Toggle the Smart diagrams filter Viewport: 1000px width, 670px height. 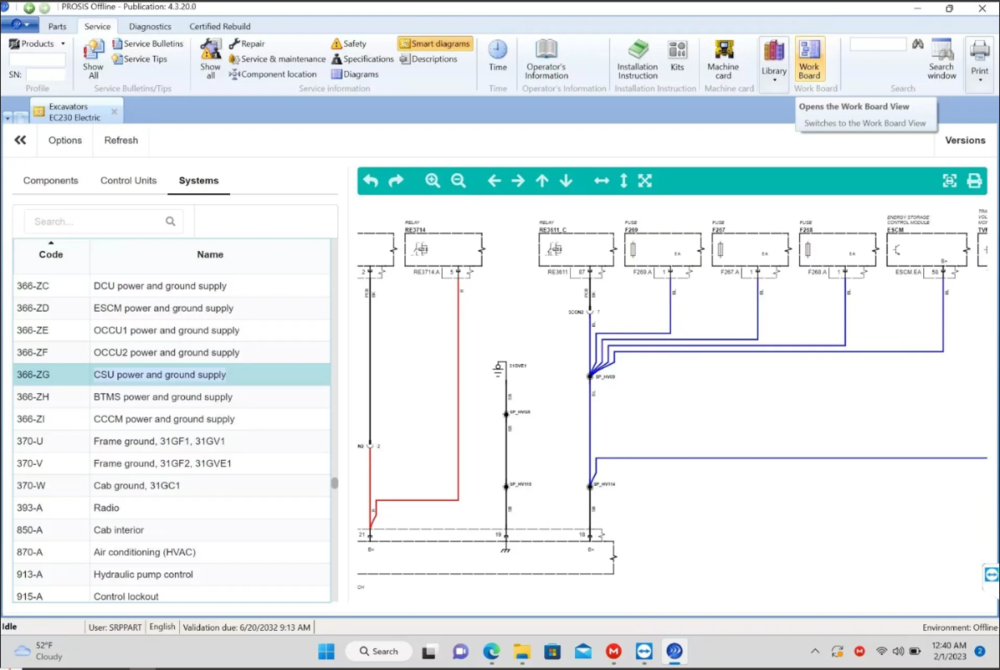coord(435,44)
